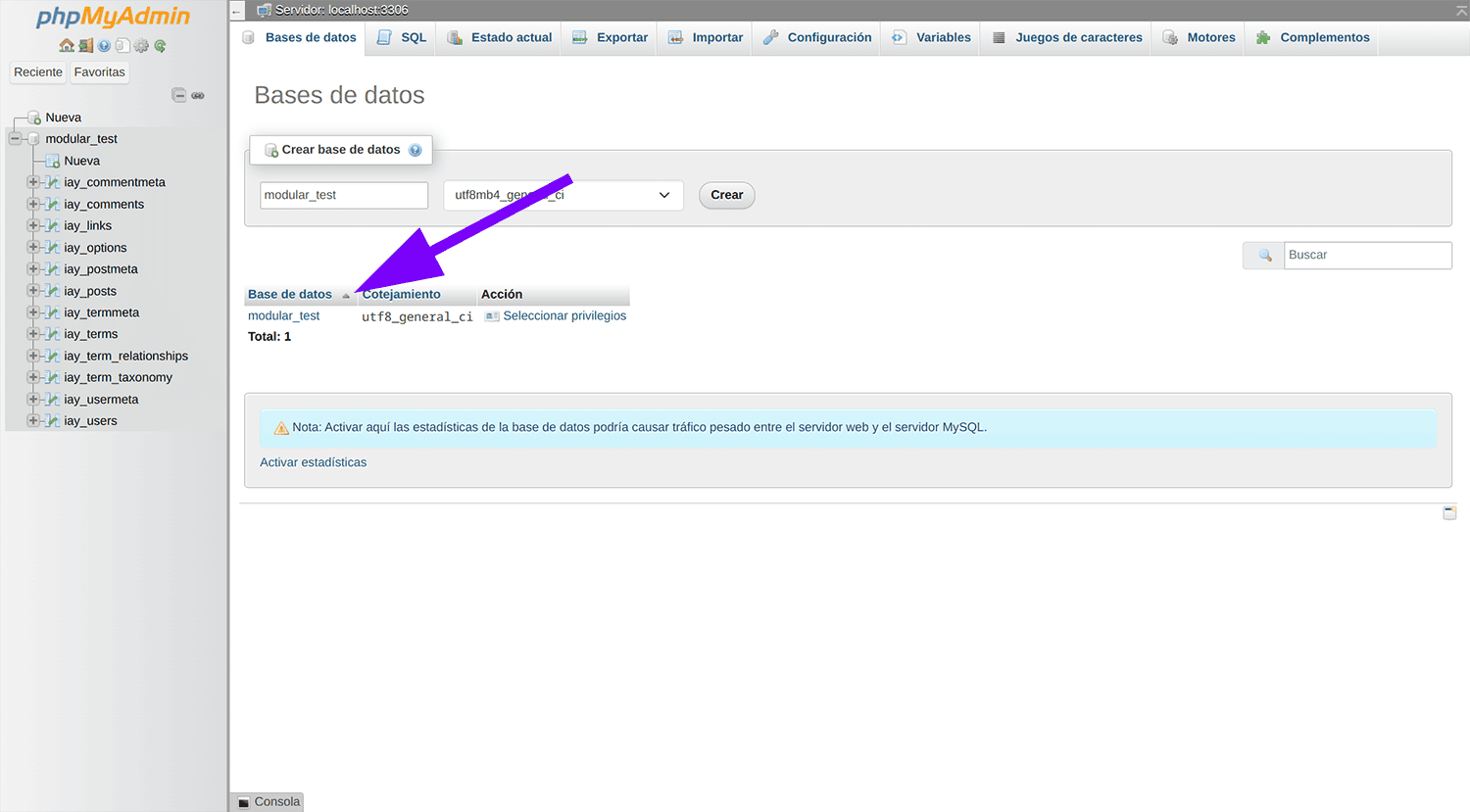This screenshot has width=1470, height=812.
Task: Reload the navigation panel green icon
Action: [x=160, y=46]
